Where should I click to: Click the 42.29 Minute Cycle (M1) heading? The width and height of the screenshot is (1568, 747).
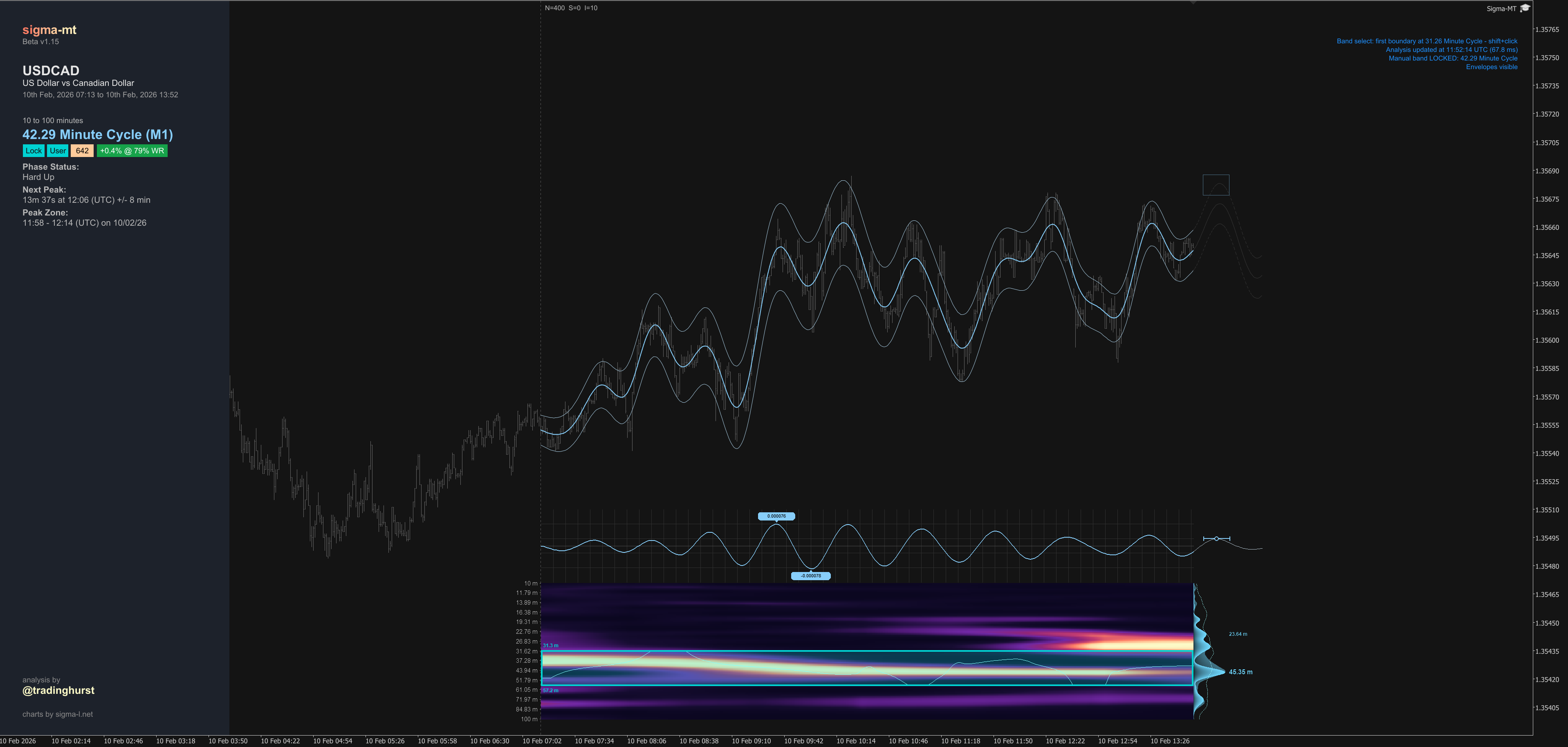pyautogui.click(x=97, y=135)
